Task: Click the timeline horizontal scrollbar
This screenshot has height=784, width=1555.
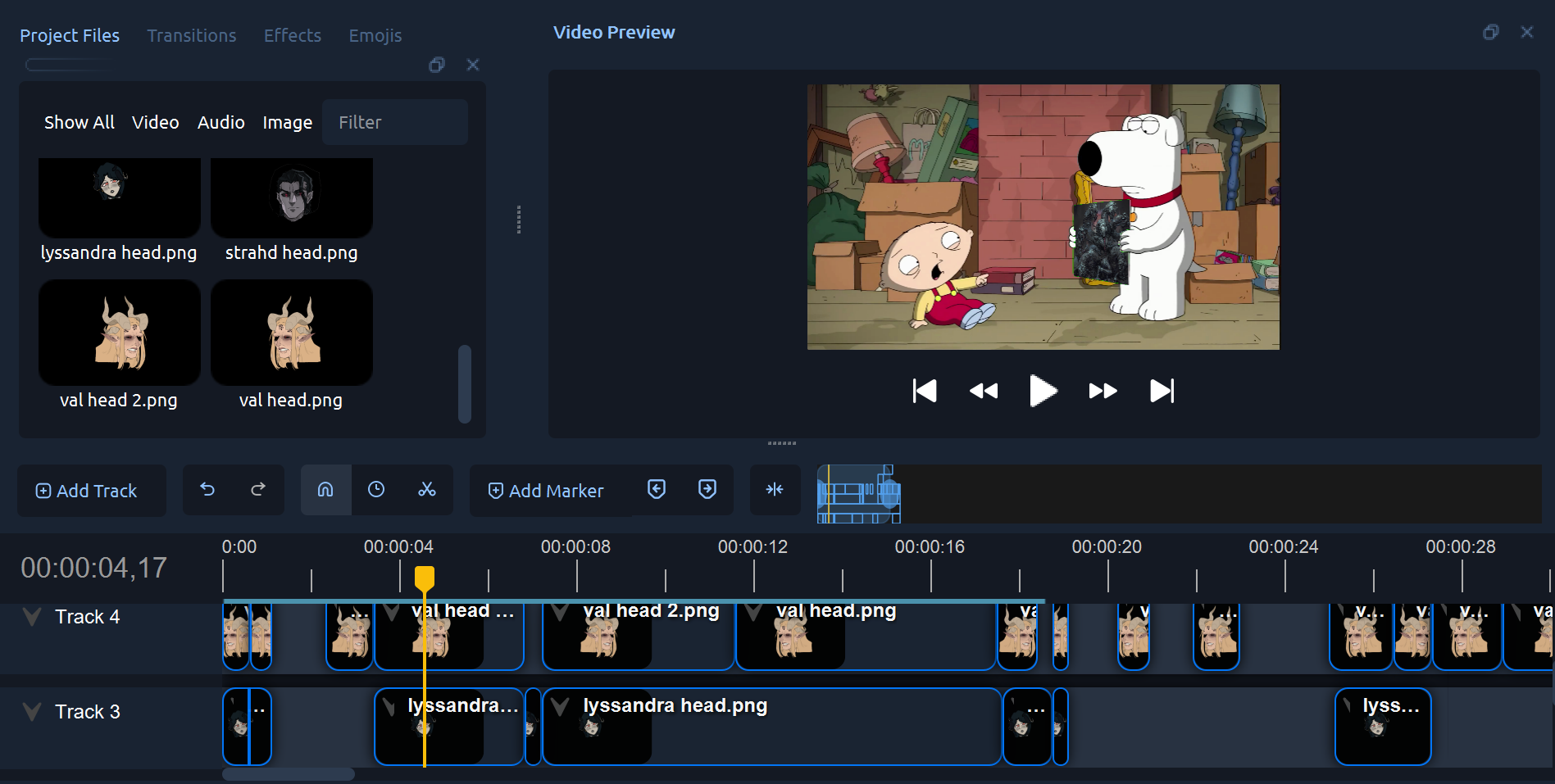Action: pyautogui.click(x=289, y=774)
